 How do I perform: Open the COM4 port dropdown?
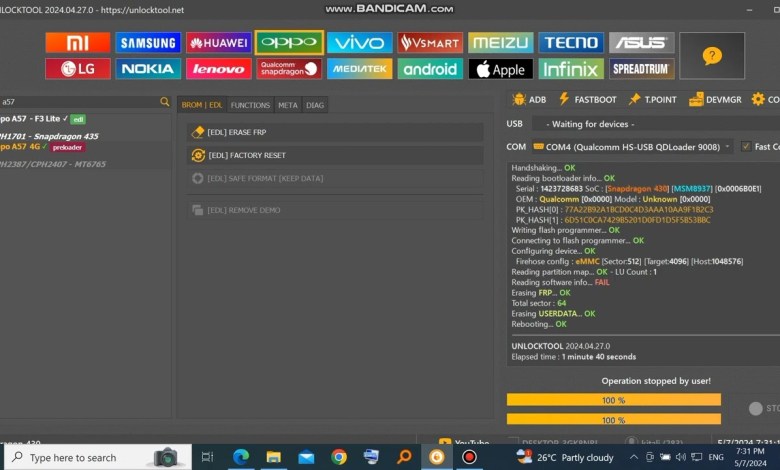pyautogui.click(x=632, y=146)
